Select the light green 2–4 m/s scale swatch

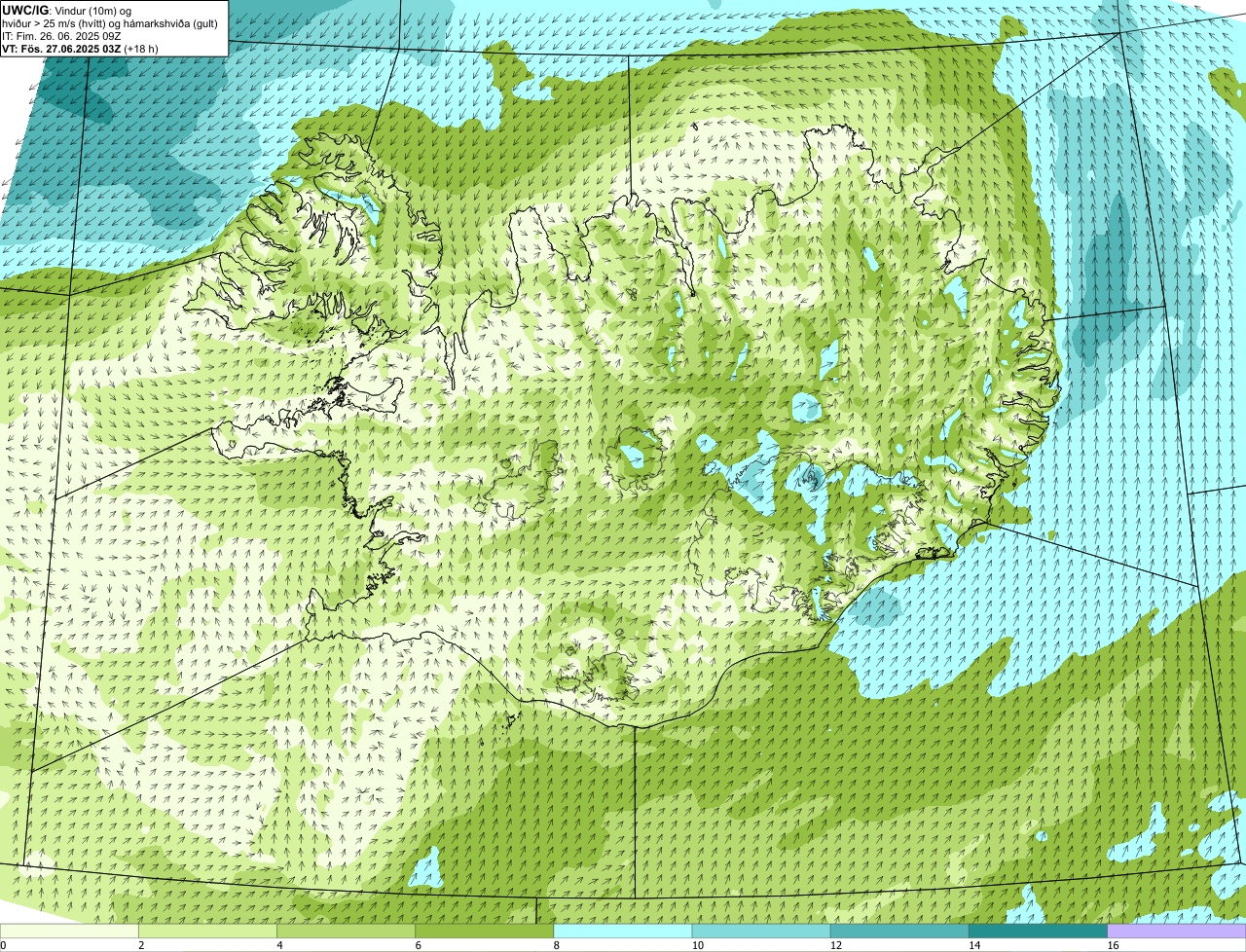[x=207, y=931]
